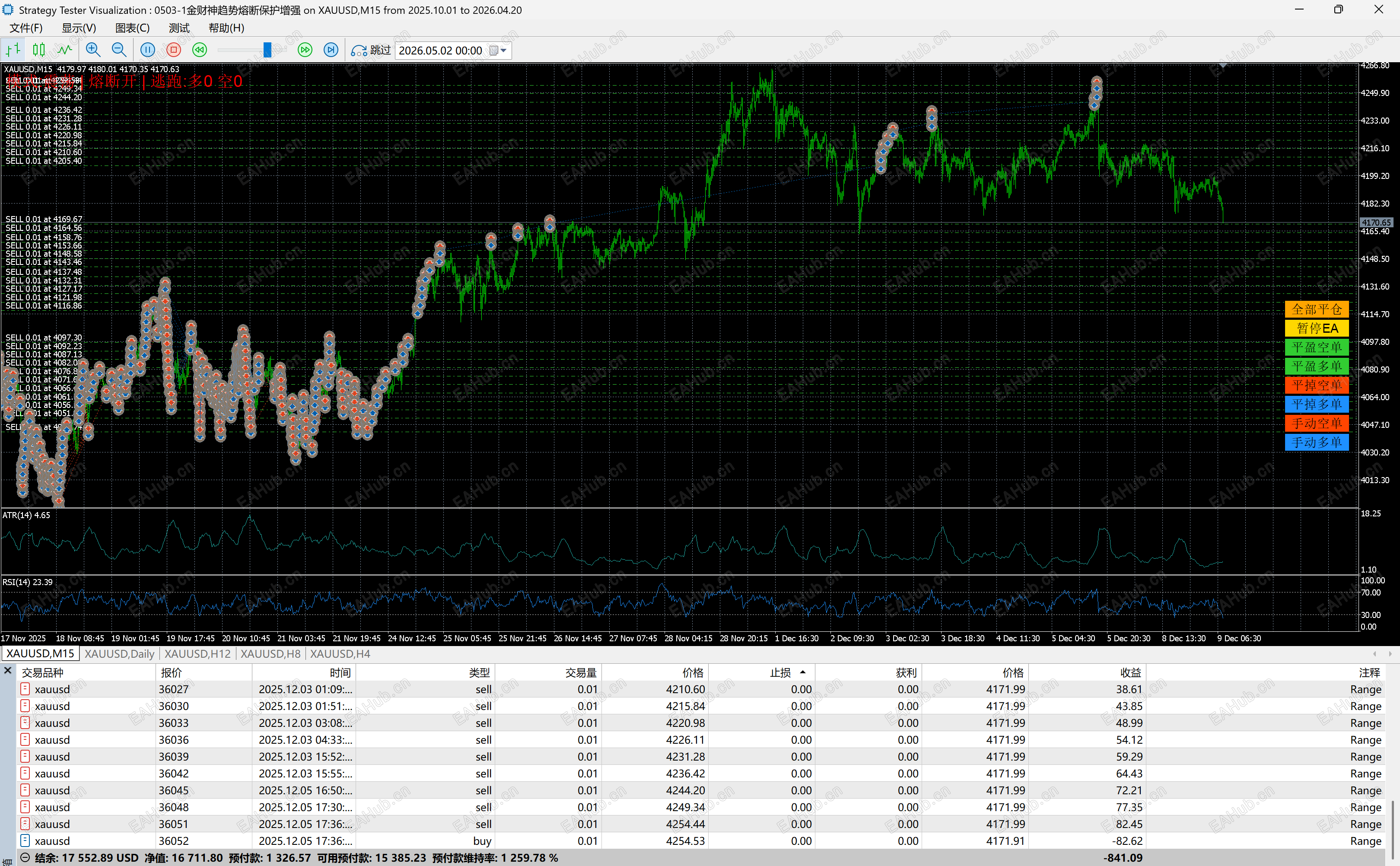Click the 平掉空单 button
Screen dimensions: 1400x866
1317,385
